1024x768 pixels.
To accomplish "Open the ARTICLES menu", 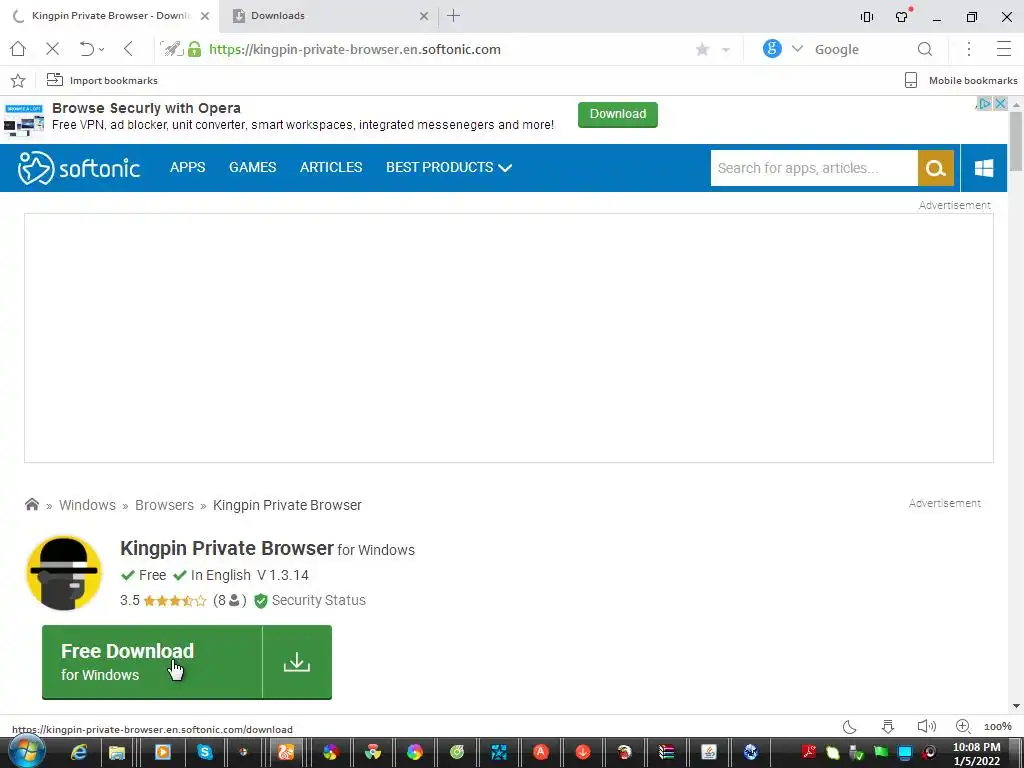I will (331, 167).
